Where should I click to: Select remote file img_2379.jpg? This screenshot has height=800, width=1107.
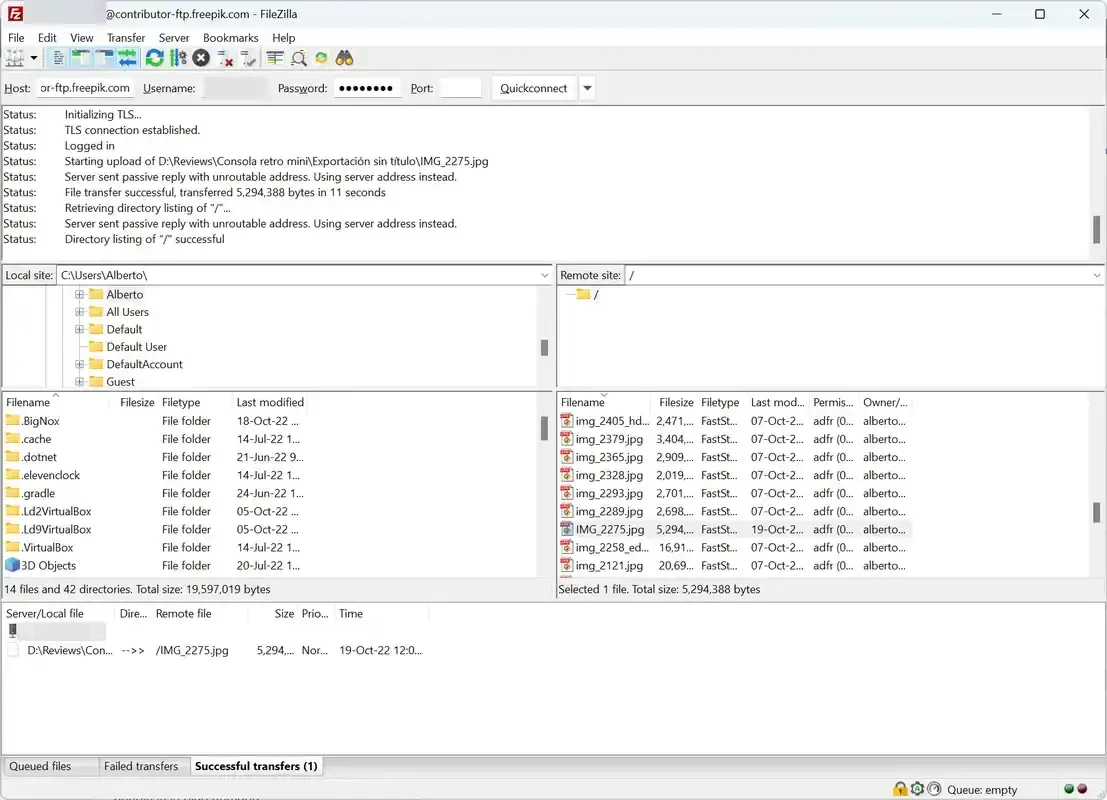pos(609,439)
